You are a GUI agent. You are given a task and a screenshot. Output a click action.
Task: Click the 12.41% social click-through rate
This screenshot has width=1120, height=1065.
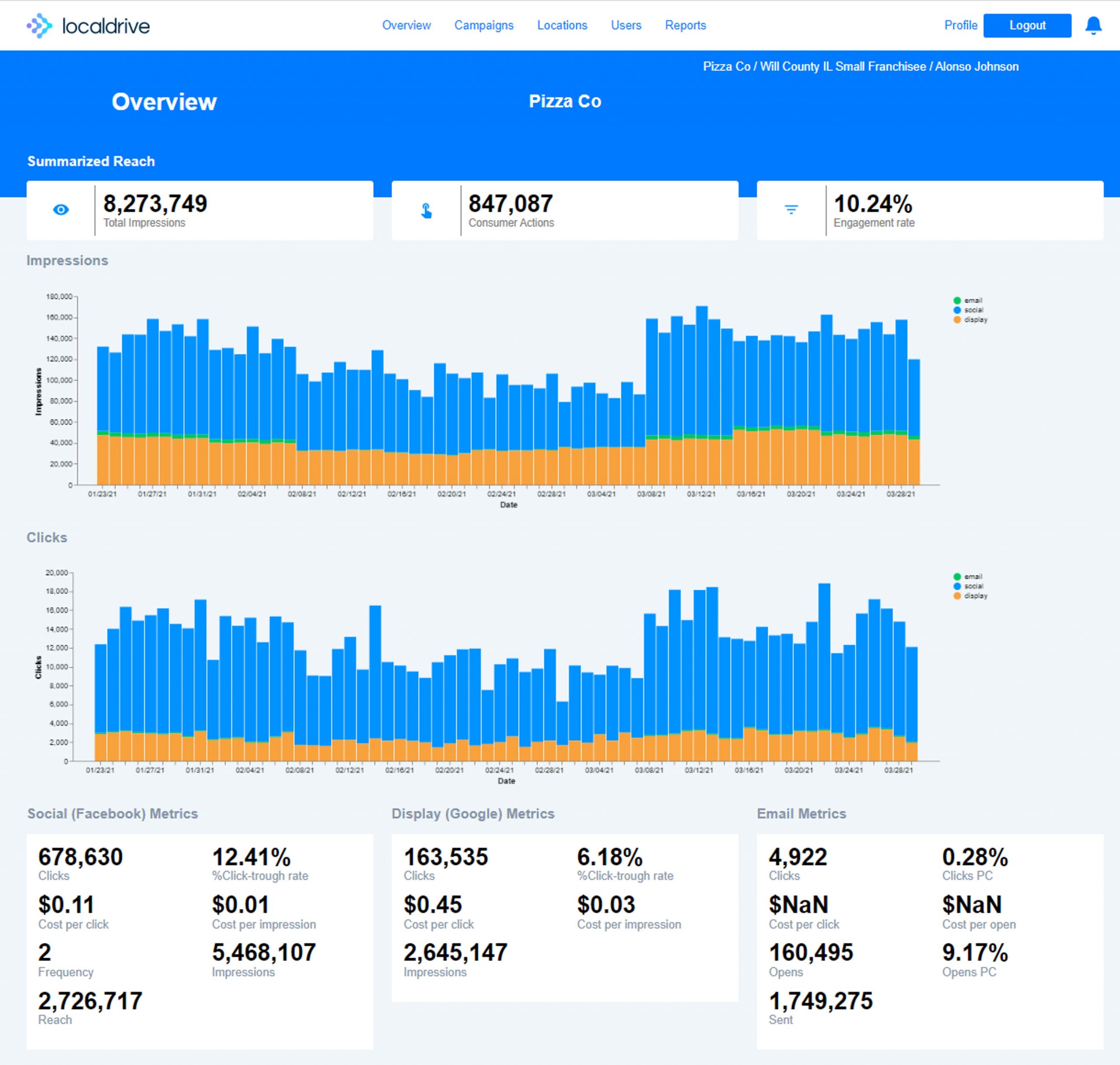[251, 857]
